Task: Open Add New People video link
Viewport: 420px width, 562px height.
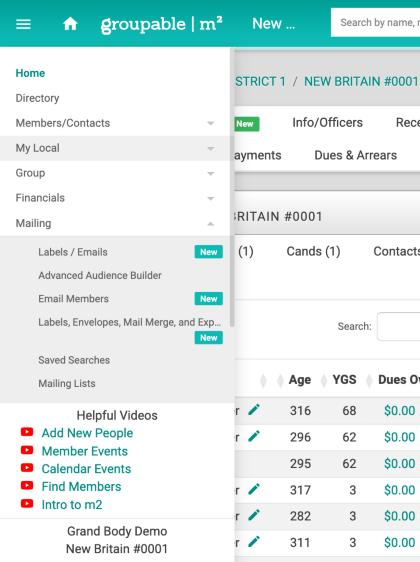Action: [87, 433]
